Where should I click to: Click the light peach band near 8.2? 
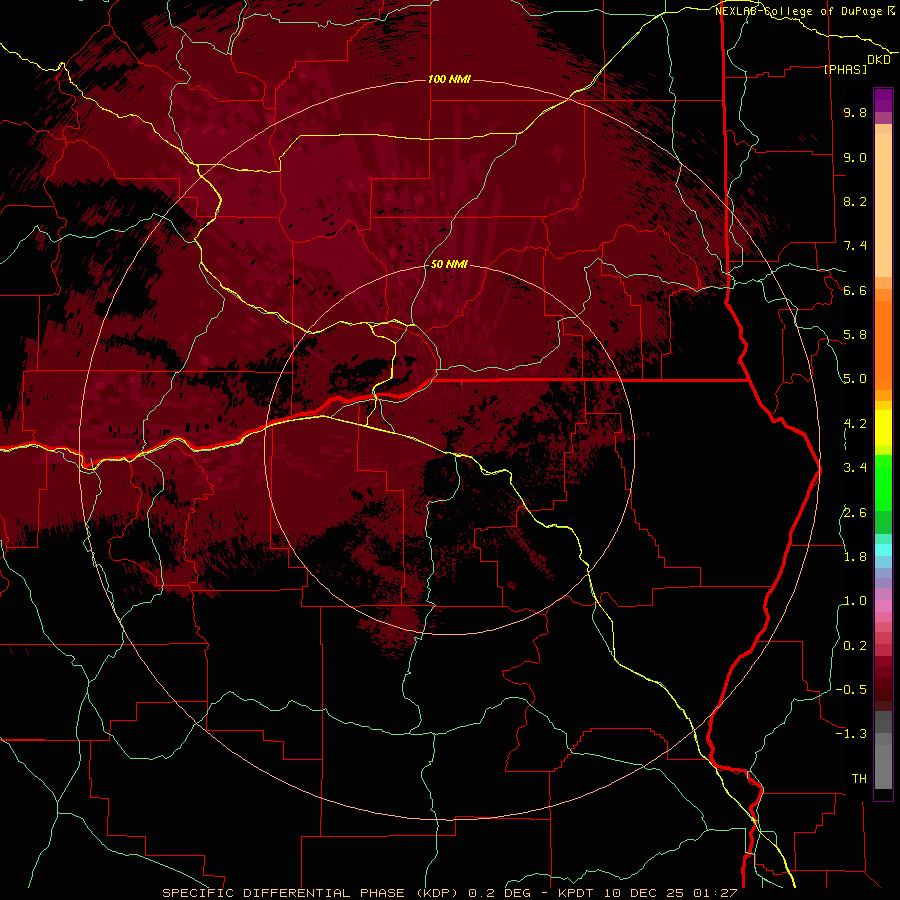point(883,204)
